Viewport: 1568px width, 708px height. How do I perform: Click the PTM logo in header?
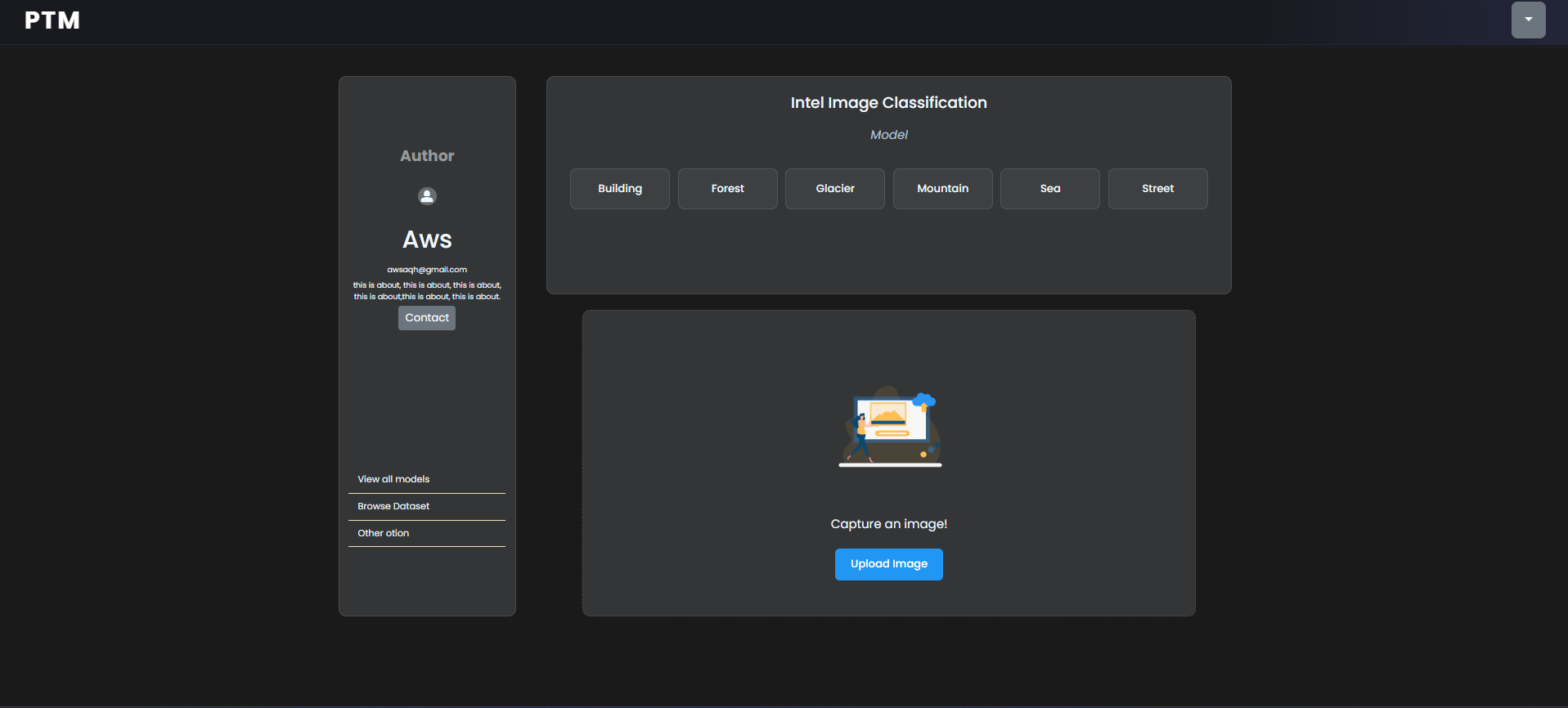(52, 20)
